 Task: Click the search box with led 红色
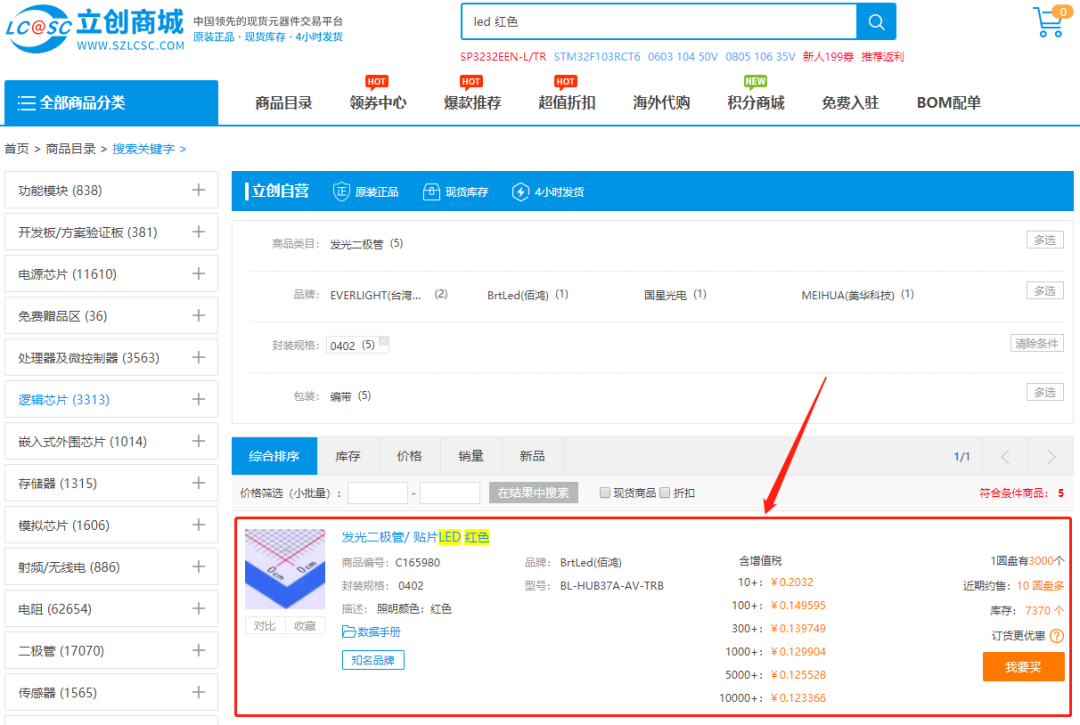(x=658, y=21)
